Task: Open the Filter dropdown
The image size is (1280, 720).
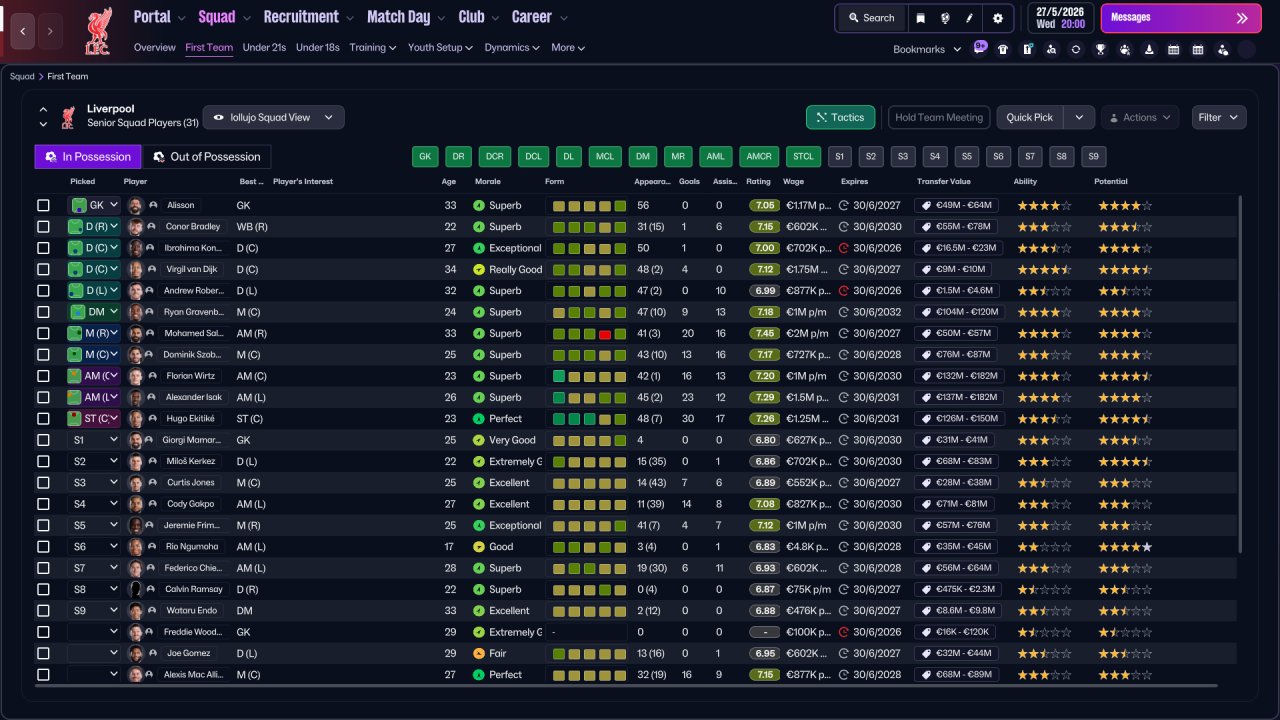Action: click(x=1218, y=117)
